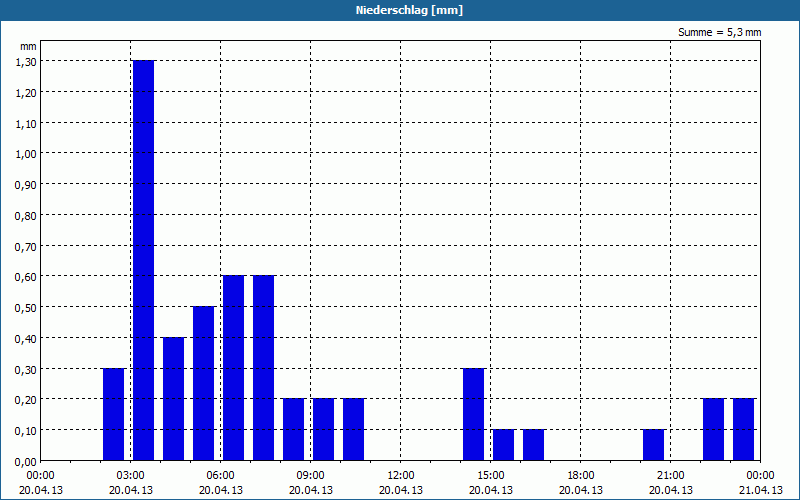This screenshot has height=500, width=800.
Task: Click the y-axis label 0,50
Action: pos(26,308)
